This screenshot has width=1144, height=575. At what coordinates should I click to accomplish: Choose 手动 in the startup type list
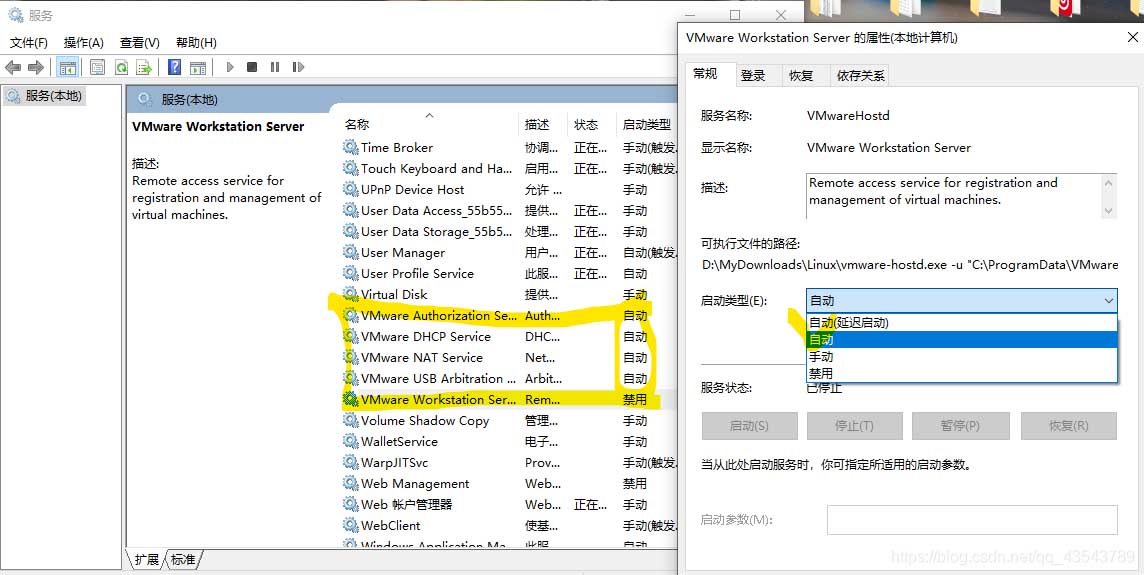point(962,357)
